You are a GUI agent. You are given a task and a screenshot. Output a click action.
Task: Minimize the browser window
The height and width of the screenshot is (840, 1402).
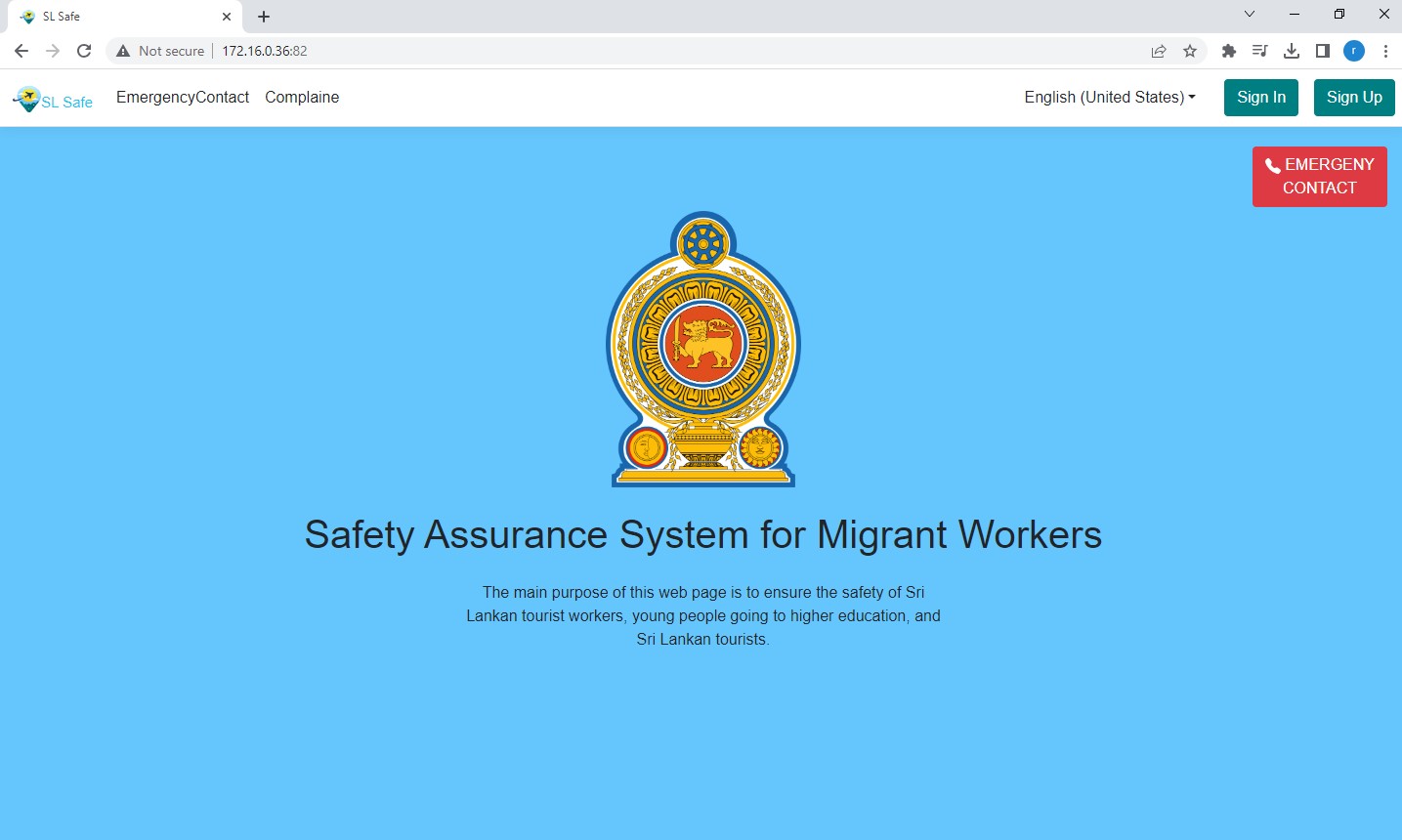click(x=1295, y=14)
